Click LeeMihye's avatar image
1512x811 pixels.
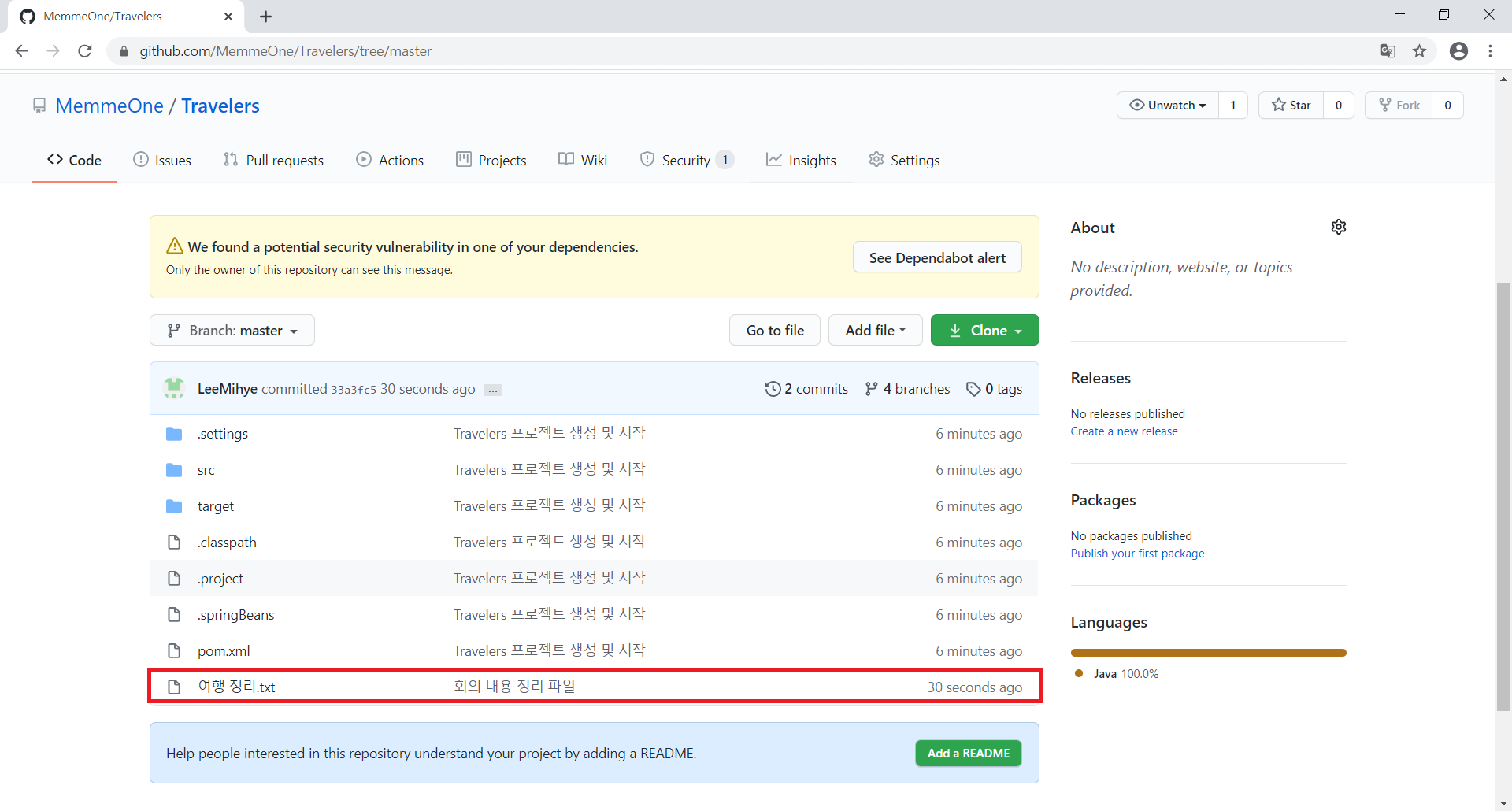[174, 388]
